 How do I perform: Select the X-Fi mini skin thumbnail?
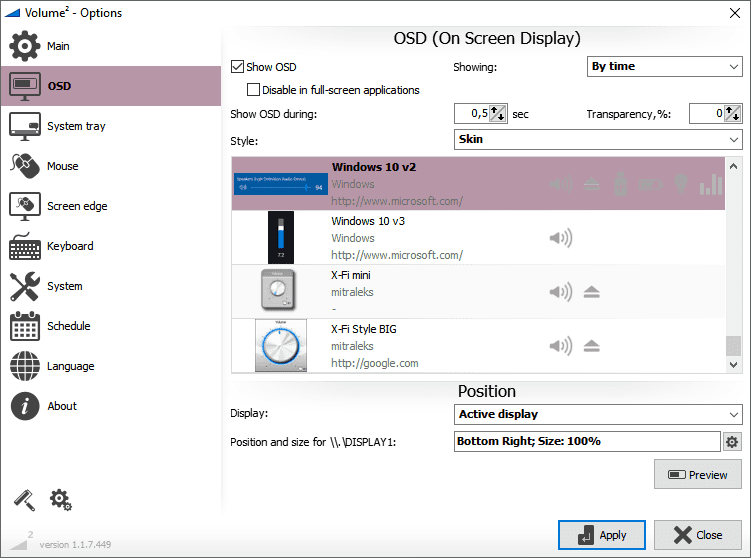(x=278, y=290)
